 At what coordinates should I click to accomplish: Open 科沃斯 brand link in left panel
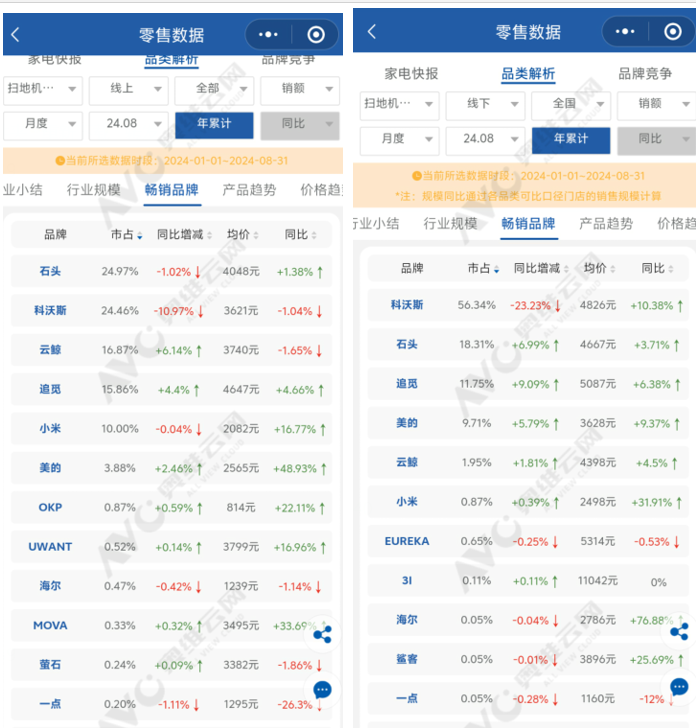pos(50,311)
